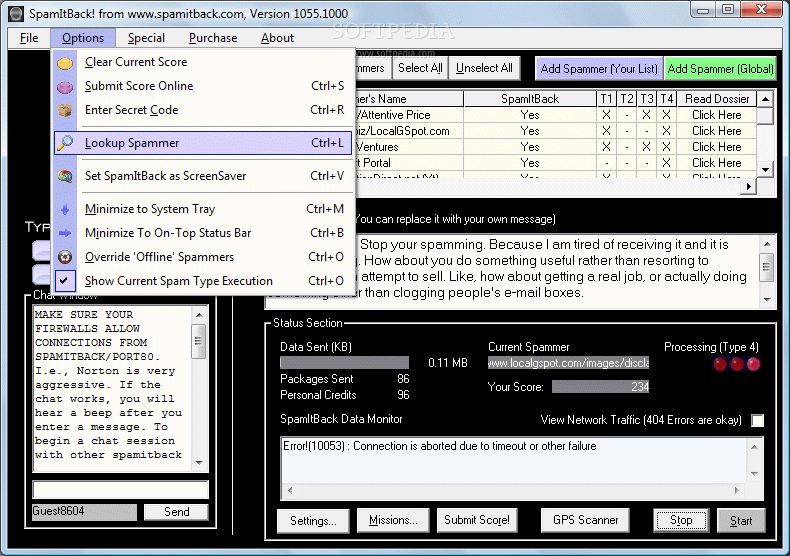Click spammer list scrollbar down arrow
The image size is (790, 556).
coord(765,170)
